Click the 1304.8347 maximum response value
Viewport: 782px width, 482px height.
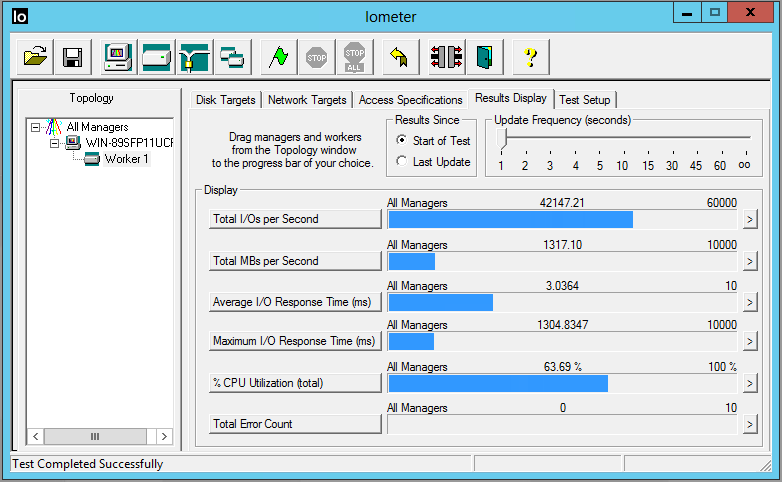(563, 325)
